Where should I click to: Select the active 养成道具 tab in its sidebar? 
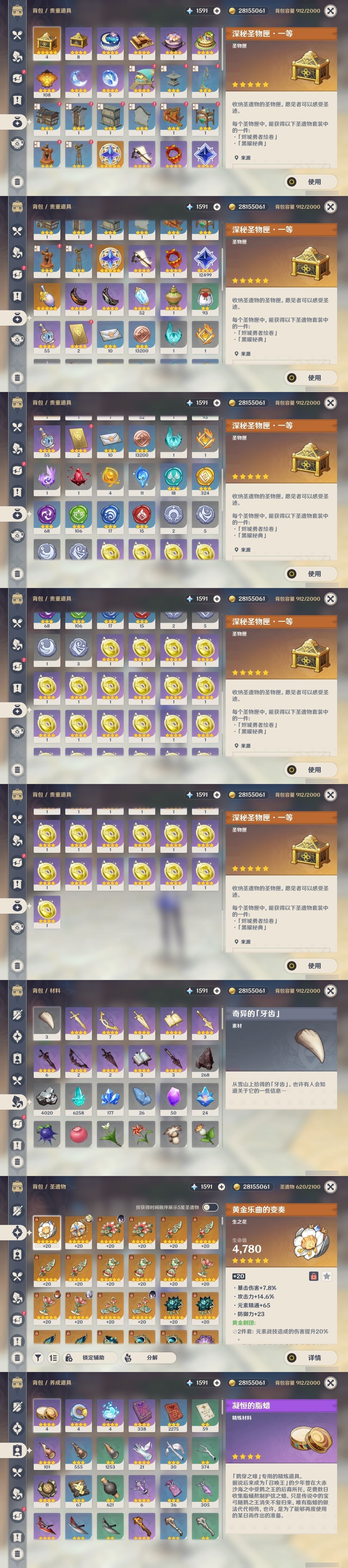[17, 1450]
